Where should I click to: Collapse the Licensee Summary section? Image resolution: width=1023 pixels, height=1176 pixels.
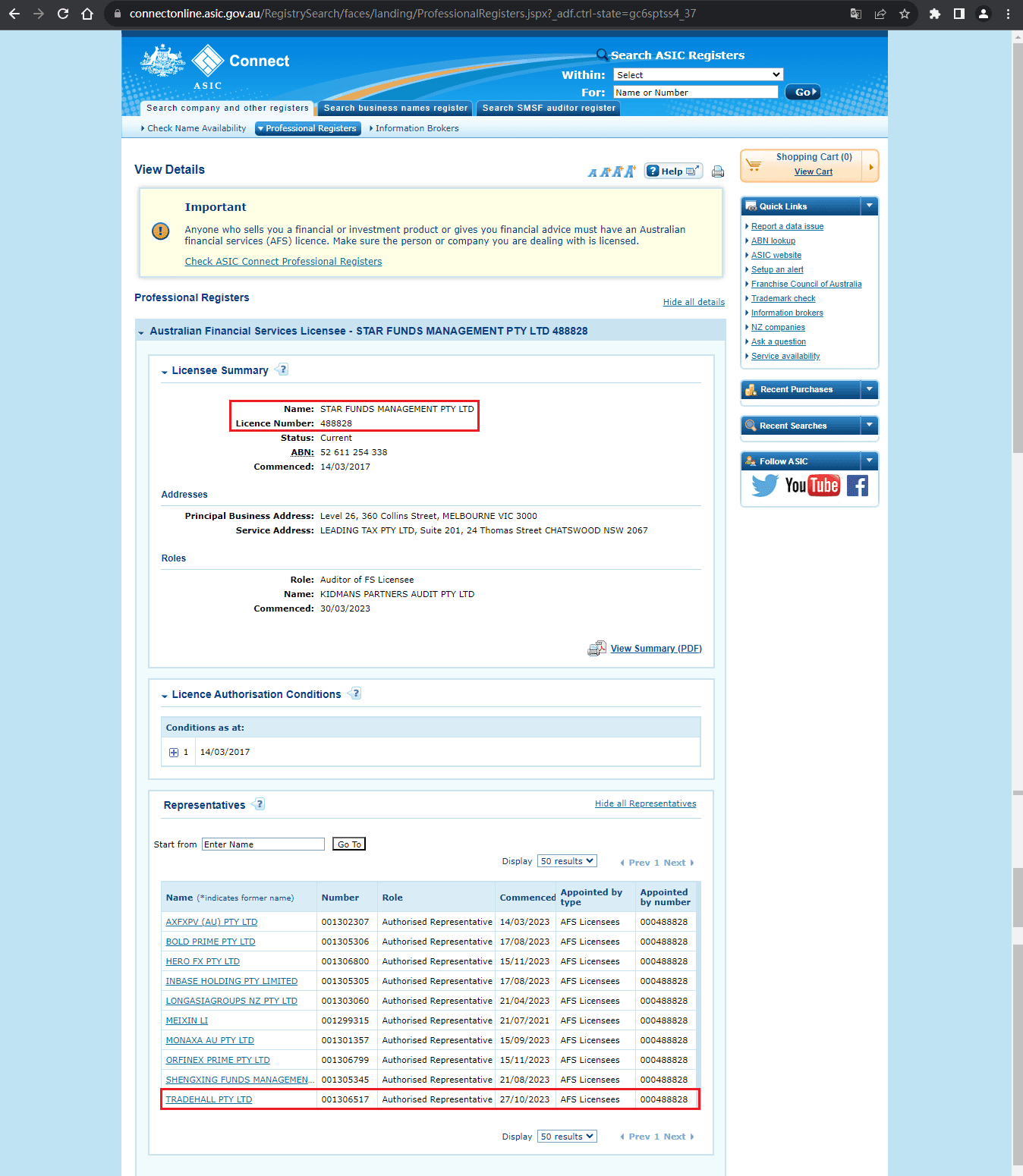coord(165,372)
